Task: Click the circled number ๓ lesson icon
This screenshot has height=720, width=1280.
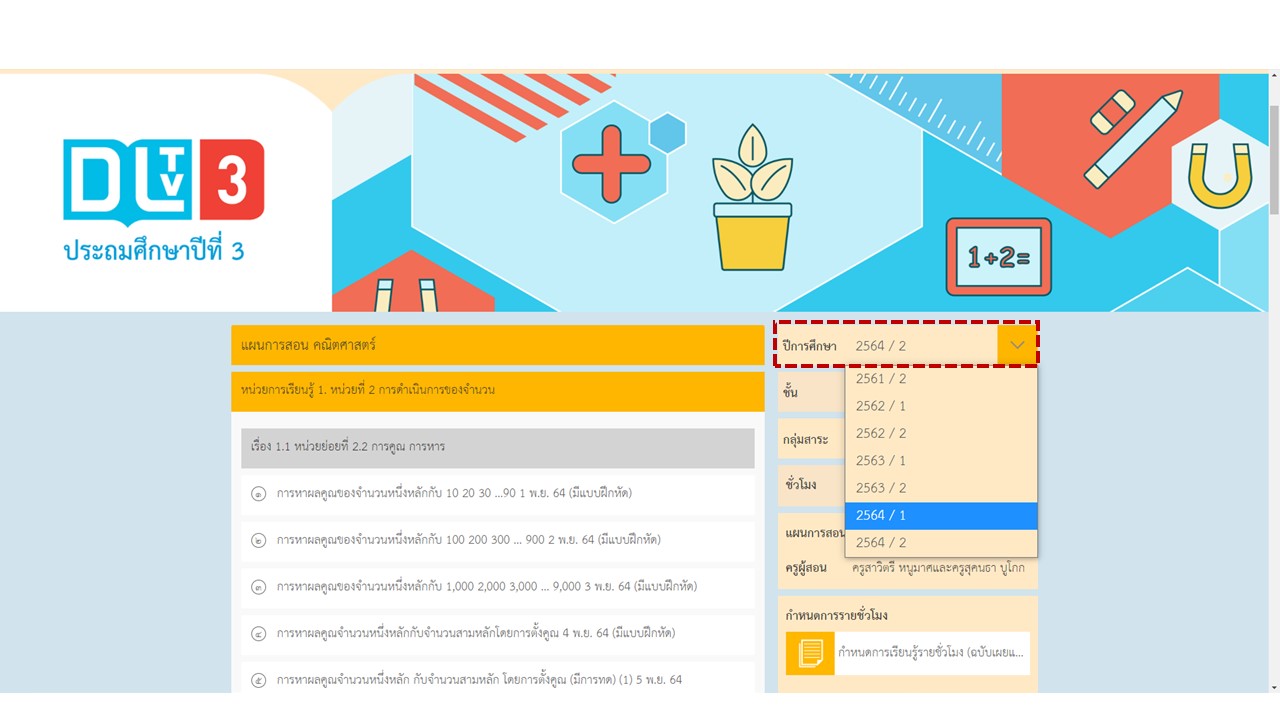Action: (259, 587)
